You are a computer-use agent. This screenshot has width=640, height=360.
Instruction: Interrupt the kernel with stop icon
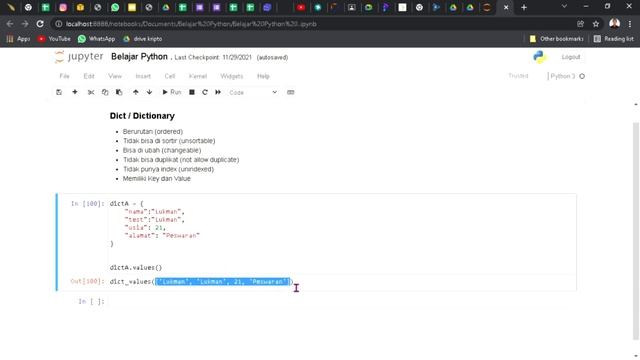pos(192,92)
